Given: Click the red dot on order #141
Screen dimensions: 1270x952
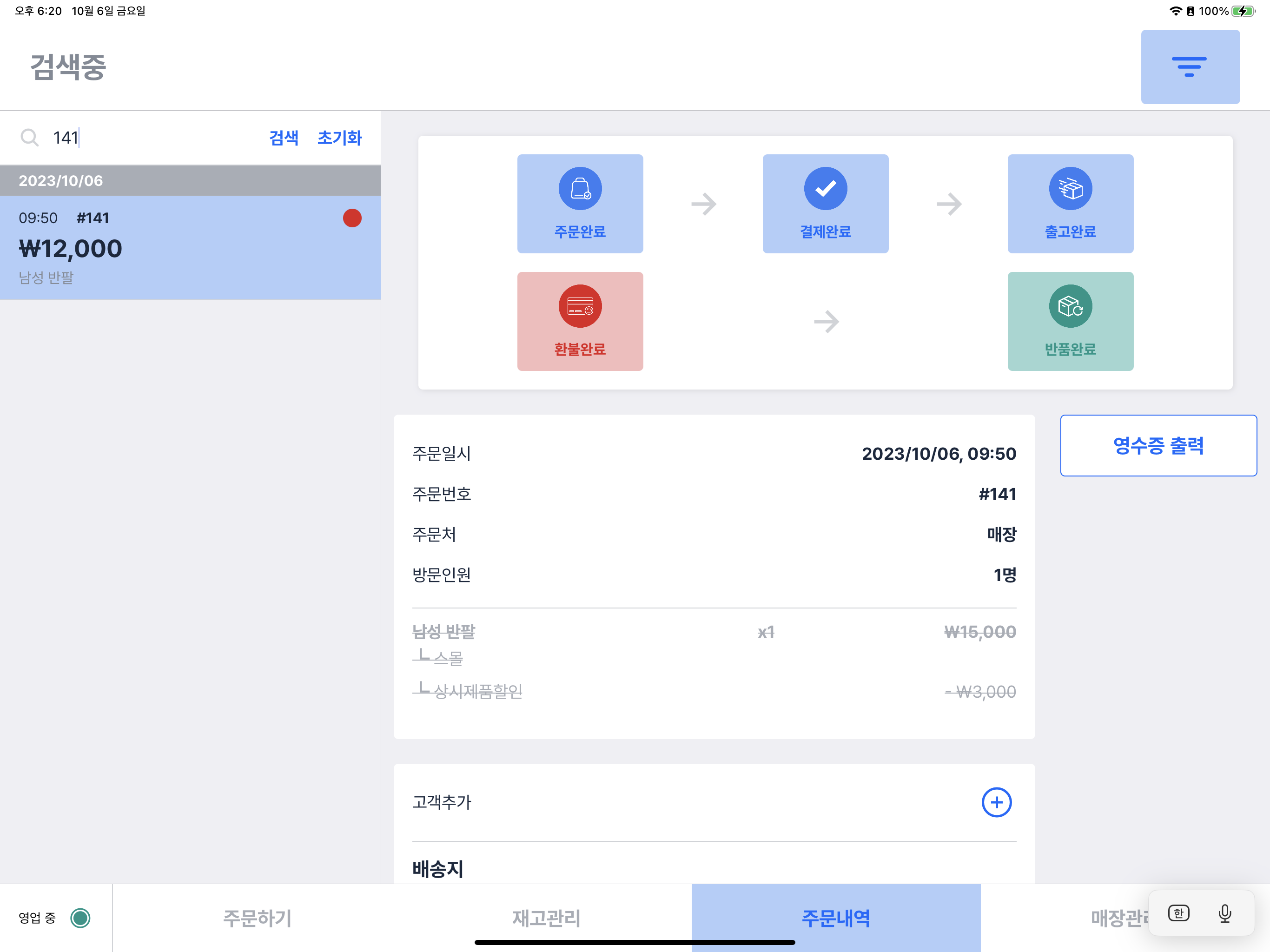Looking at the screenshot, I should [352, 218].
